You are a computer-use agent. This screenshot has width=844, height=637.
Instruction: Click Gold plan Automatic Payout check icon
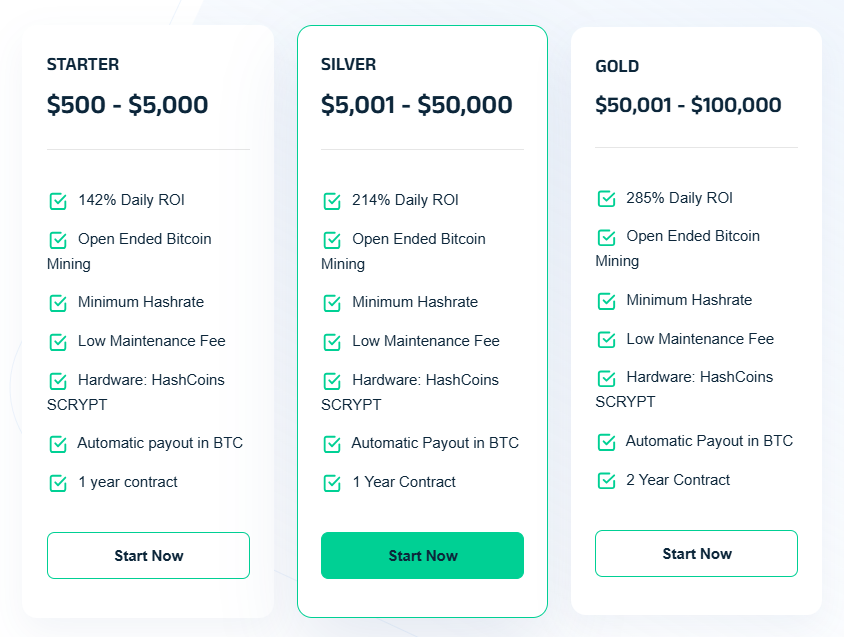[606, 442]
